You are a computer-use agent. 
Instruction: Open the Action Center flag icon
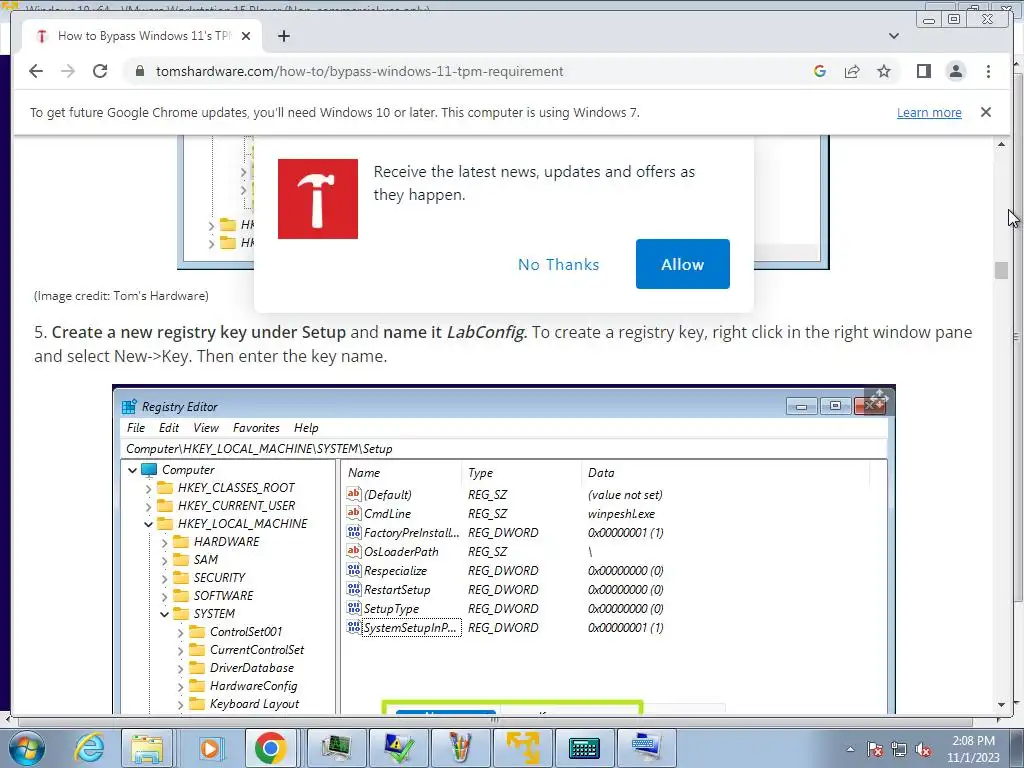point(875,749)
